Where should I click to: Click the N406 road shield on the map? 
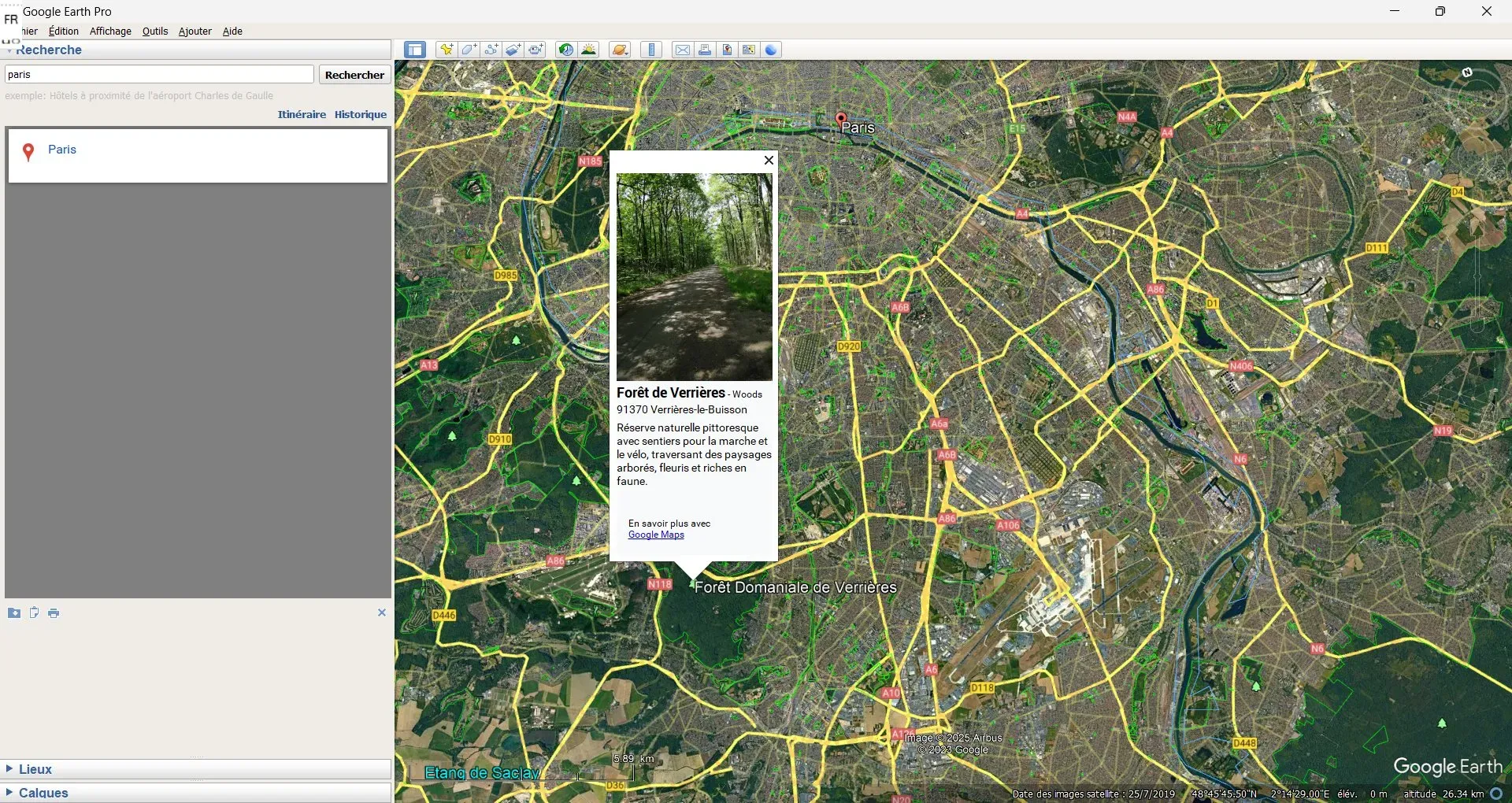coord(1241,366)
